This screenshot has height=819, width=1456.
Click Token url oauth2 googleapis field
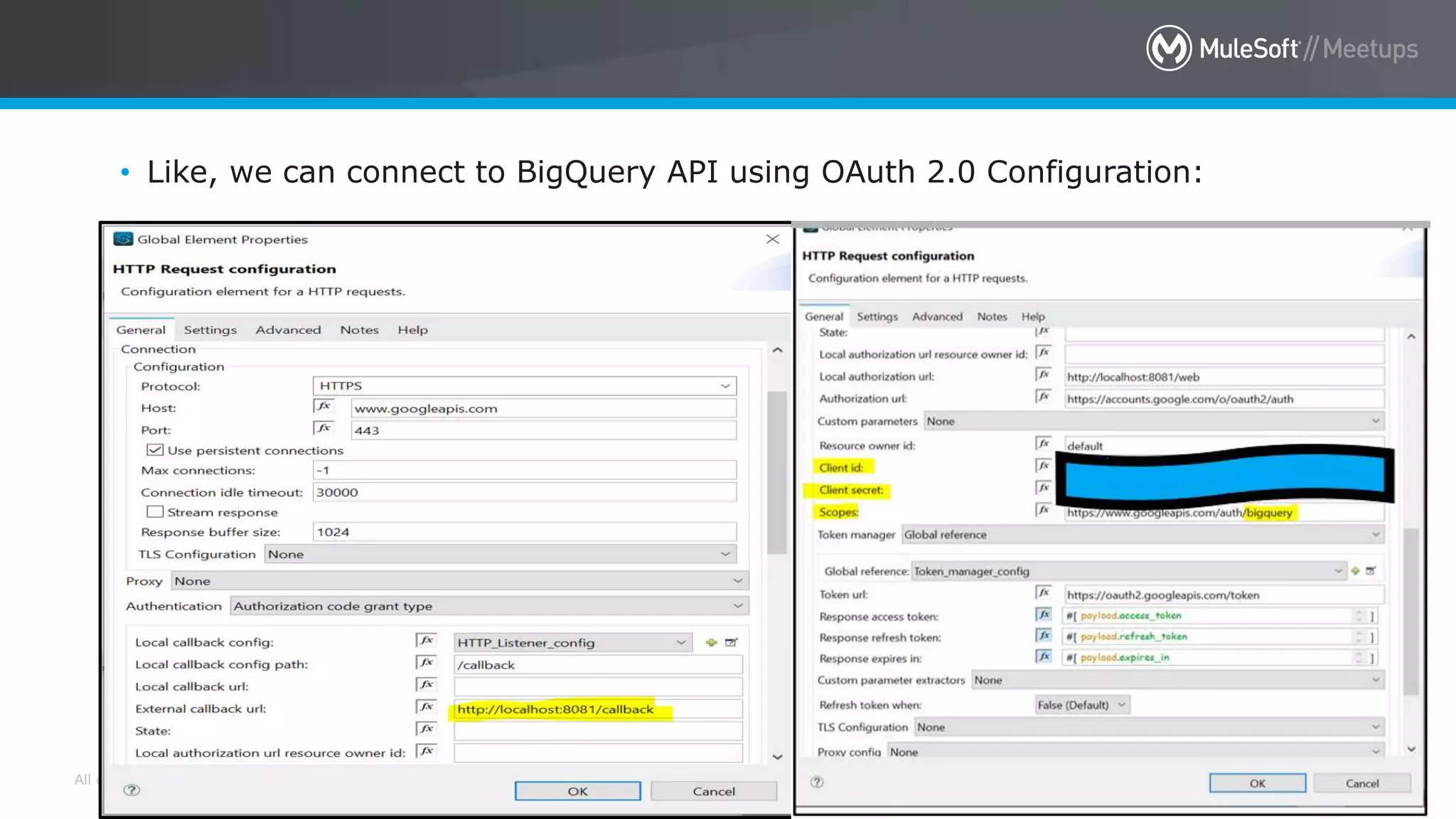click(x=1224, y=595)
